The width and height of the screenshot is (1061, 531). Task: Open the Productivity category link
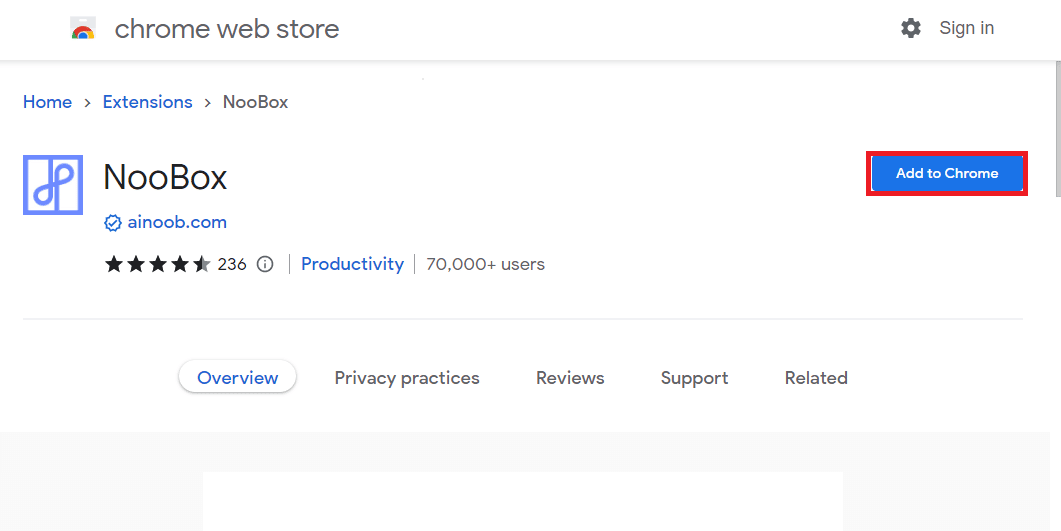coord(353,264)
